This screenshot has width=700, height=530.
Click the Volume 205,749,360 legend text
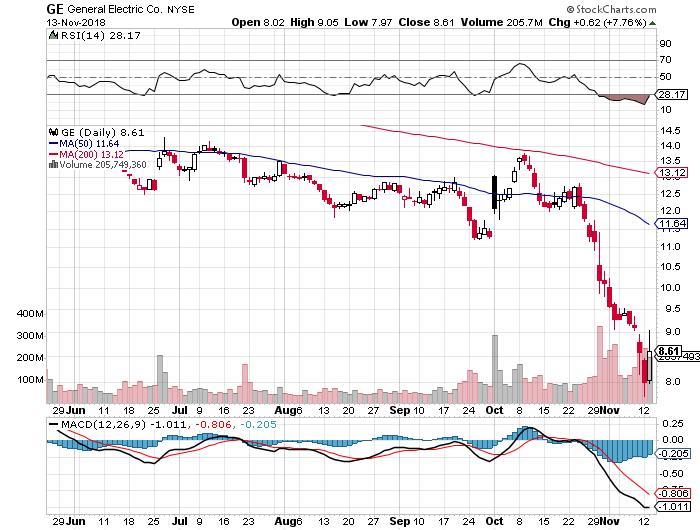(x=103, y=164)
